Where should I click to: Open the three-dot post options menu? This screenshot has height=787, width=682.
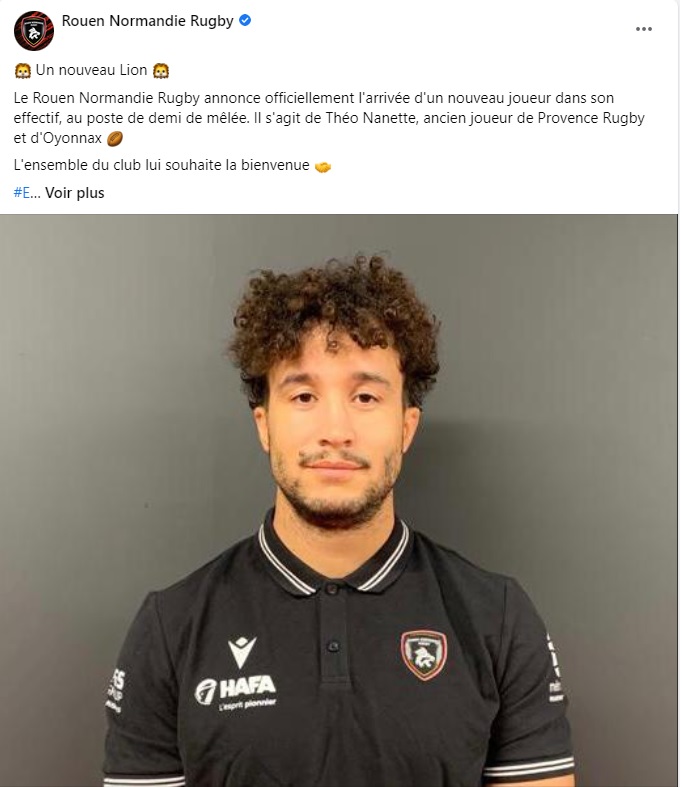pos(643,29)
